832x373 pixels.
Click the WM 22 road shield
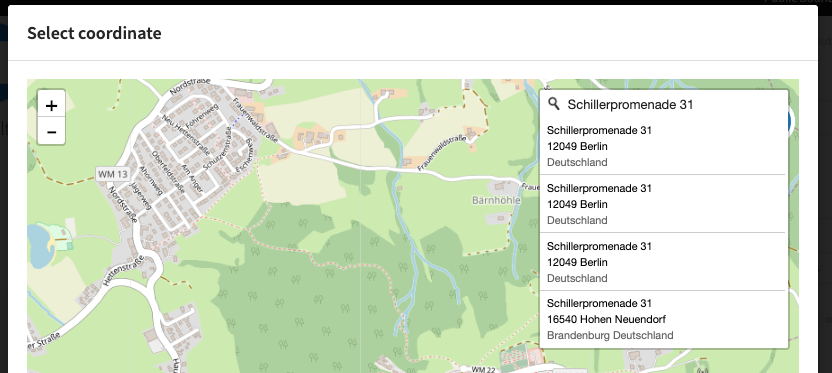pos(479,369)
